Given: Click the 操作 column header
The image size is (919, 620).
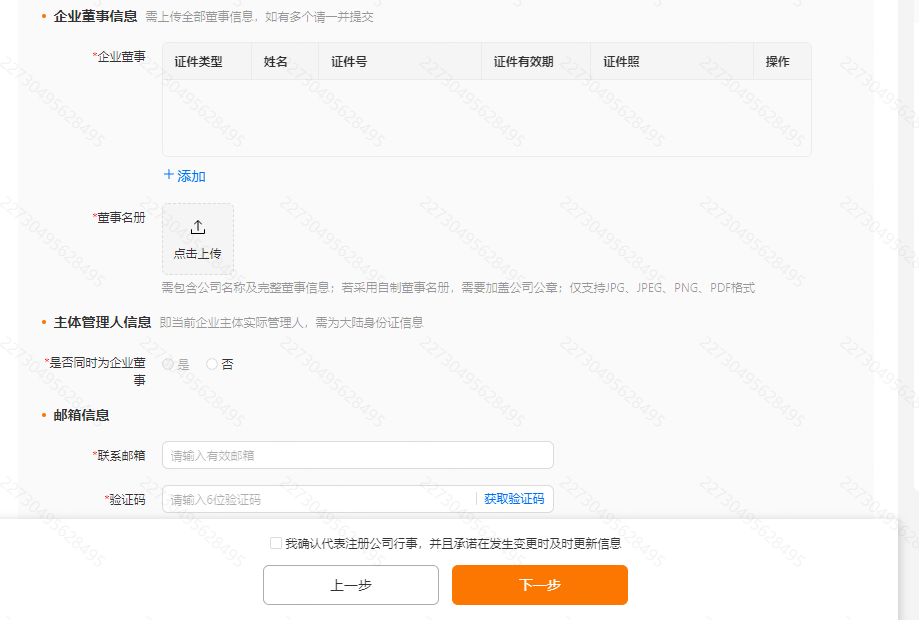Looking at the screenshot, I should point(781,61).
